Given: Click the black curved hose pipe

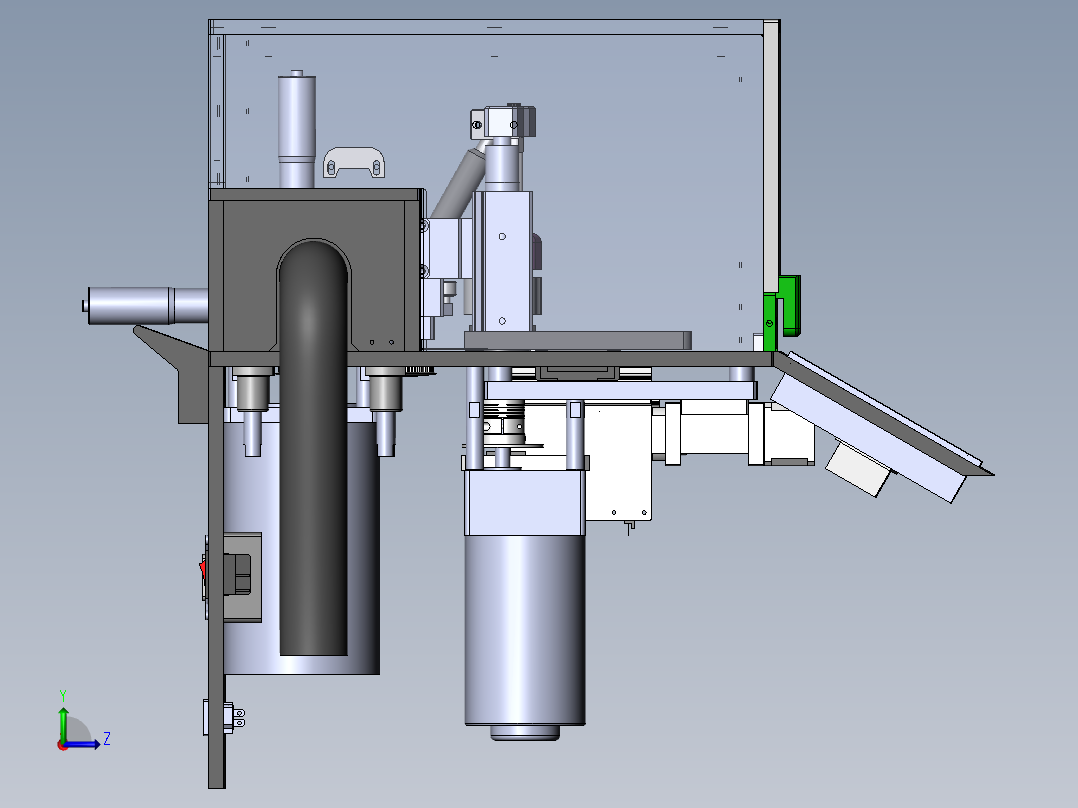Looking at the screenshot, I should coord(314,448).
